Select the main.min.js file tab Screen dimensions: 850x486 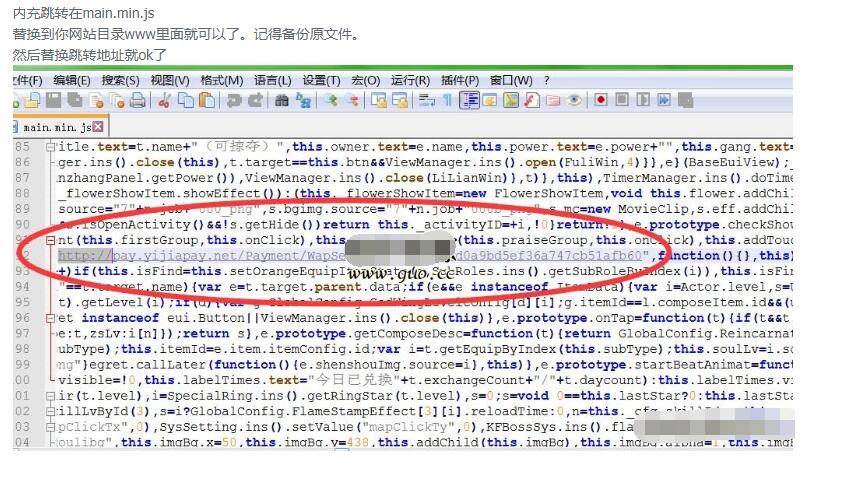point(56,128)
